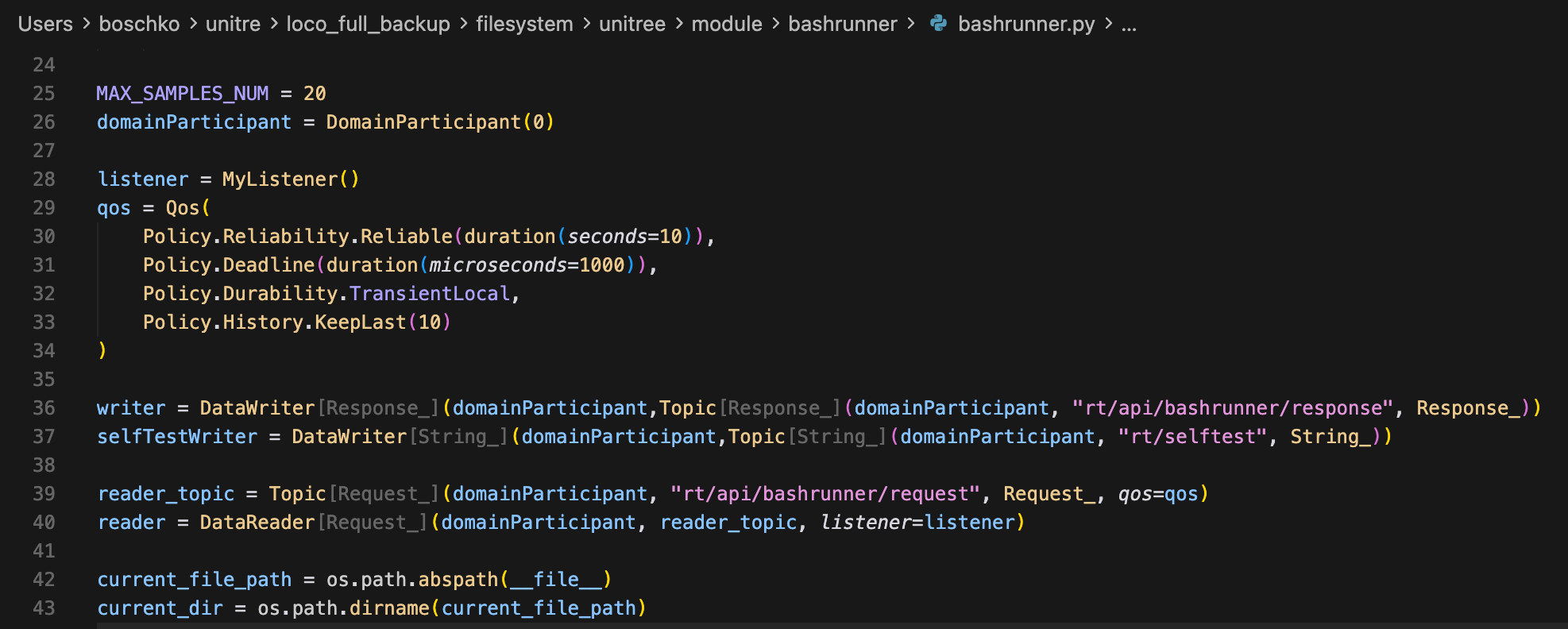Click line number 25 in gutter
The height and width of the screenshot is (629, 1568).
click(x=44, y=94)
